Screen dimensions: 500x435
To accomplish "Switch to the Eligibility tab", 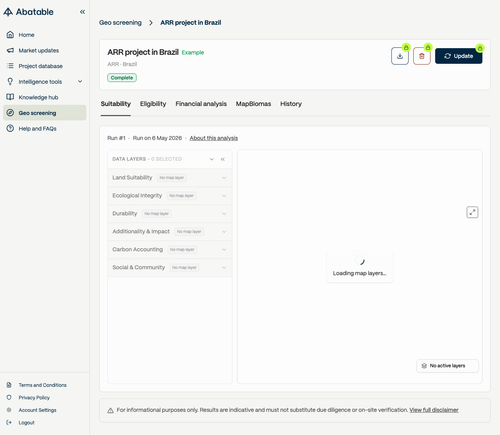I will (x=153, y=104).
